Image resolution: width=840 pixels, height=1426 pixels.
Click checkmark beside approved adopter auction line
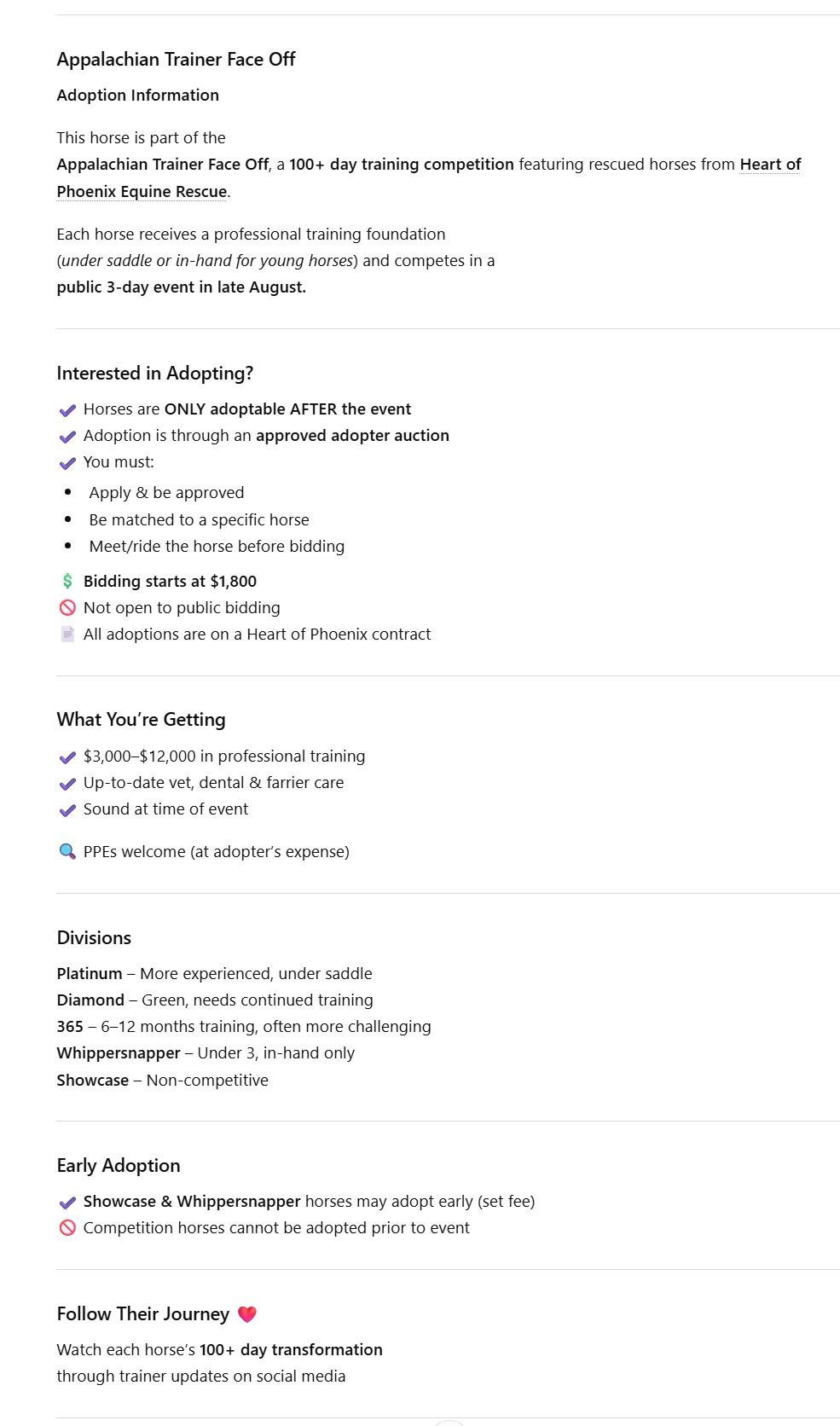click(x=67, y=437)
